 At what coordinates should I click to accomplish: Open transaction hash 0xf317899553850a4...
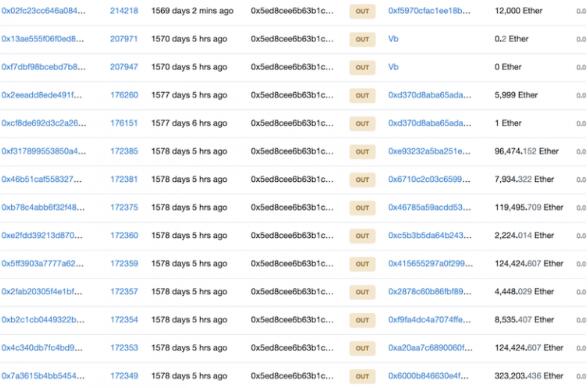coord(44,151)
